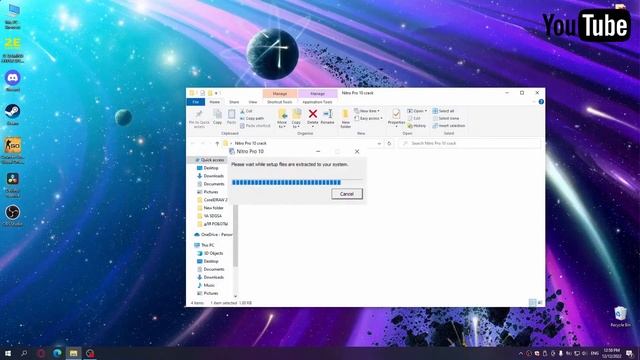Viewport: 640px width, 360px height.
Task: Expand the Open dropdown in ribbon
Action: coord(417,111)
